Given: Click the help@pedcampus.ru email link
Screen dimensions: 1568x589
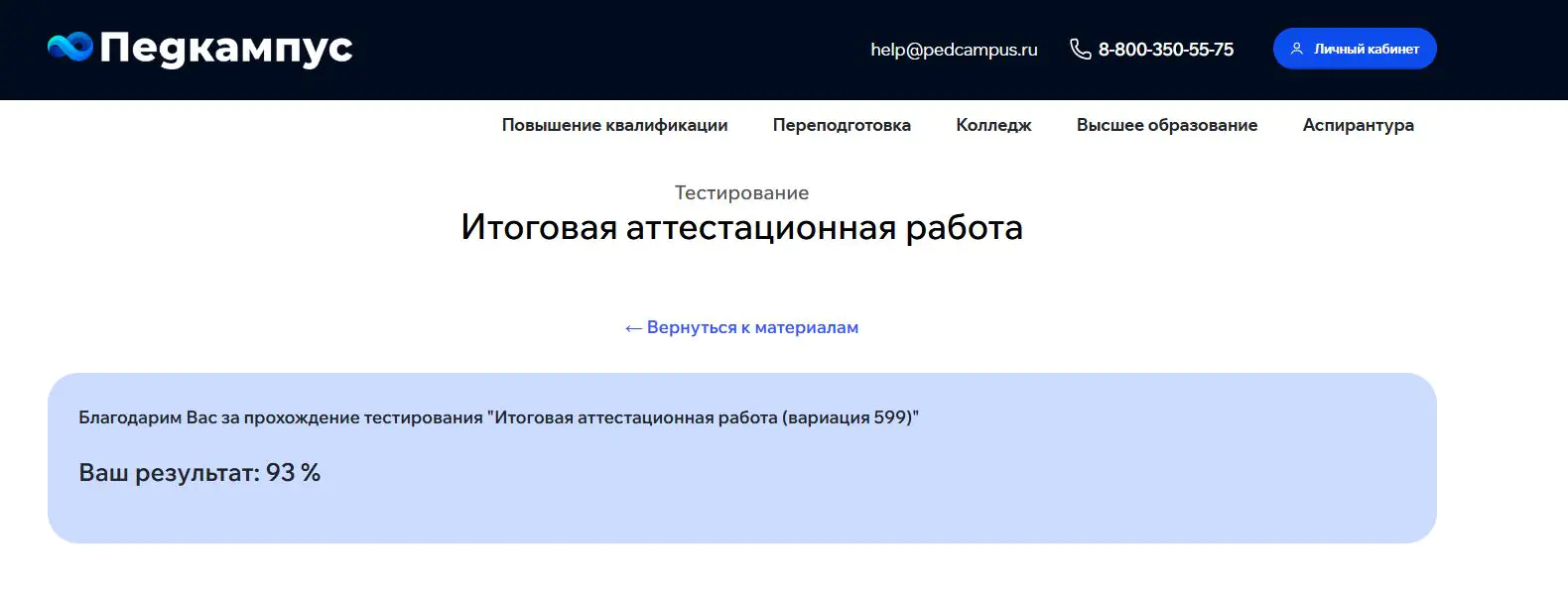Looking at the screenshot, I should (x=954, y=50).
